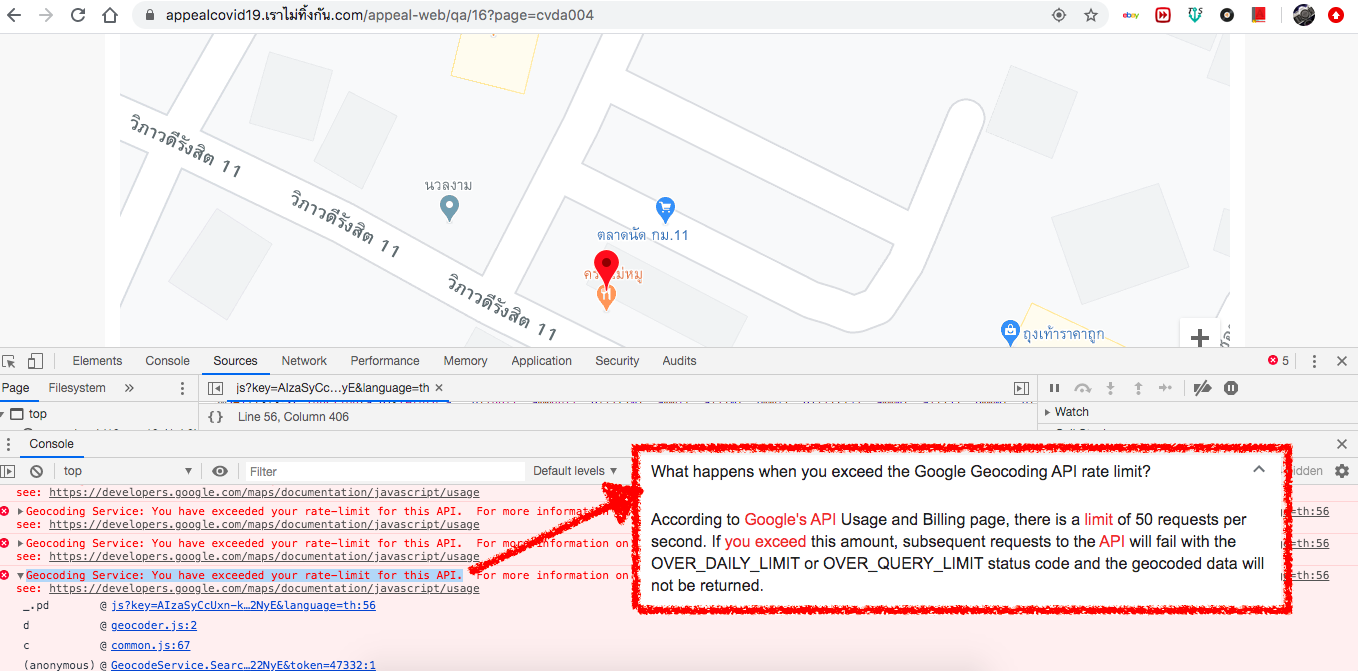Screen dimensions: 1358x671
Task: View site info via the lock icon
Action: tap(150, 16)
